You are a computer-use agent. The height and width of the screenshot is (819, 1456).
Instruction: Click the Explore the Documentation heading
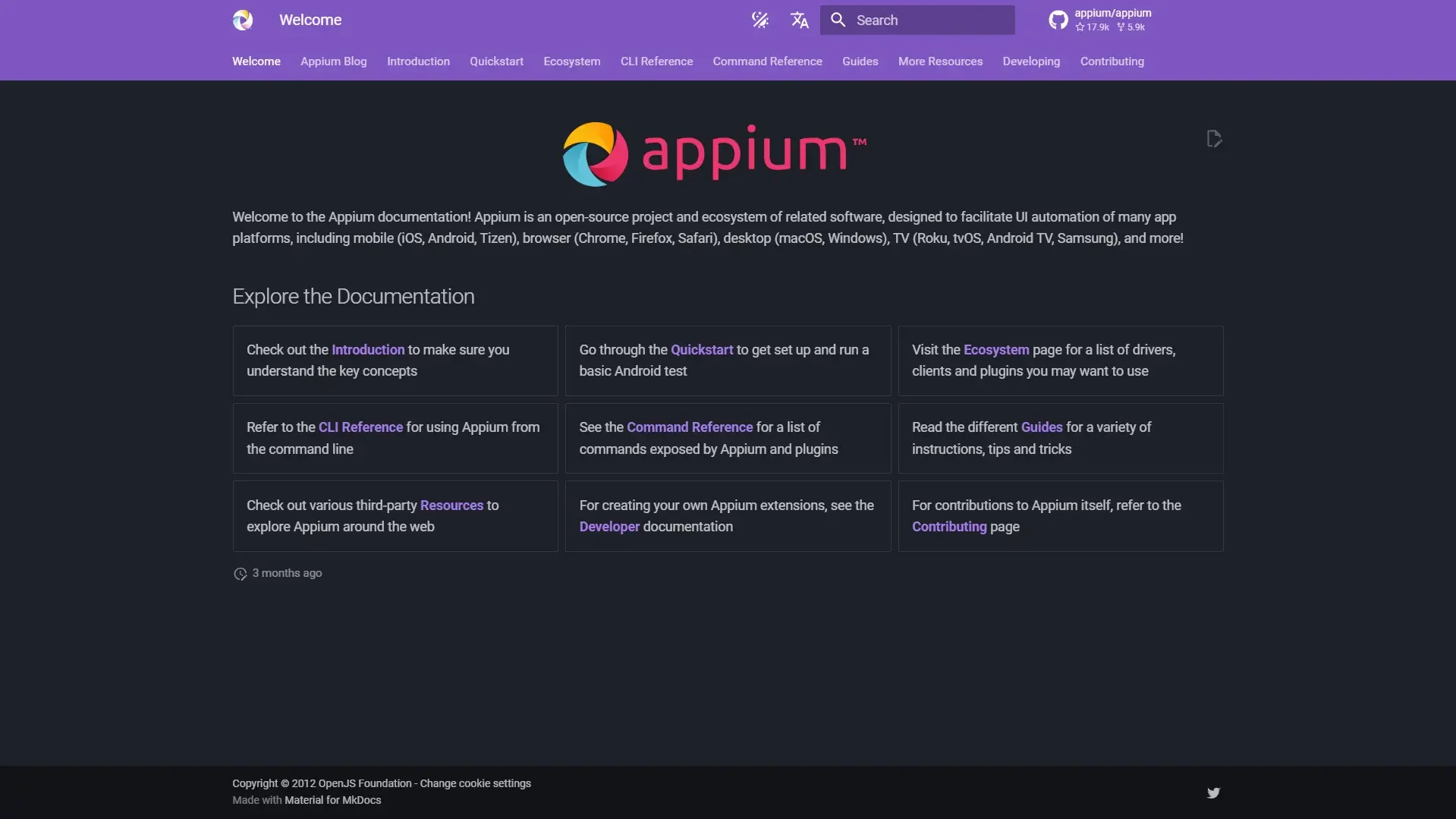[354, 297]
